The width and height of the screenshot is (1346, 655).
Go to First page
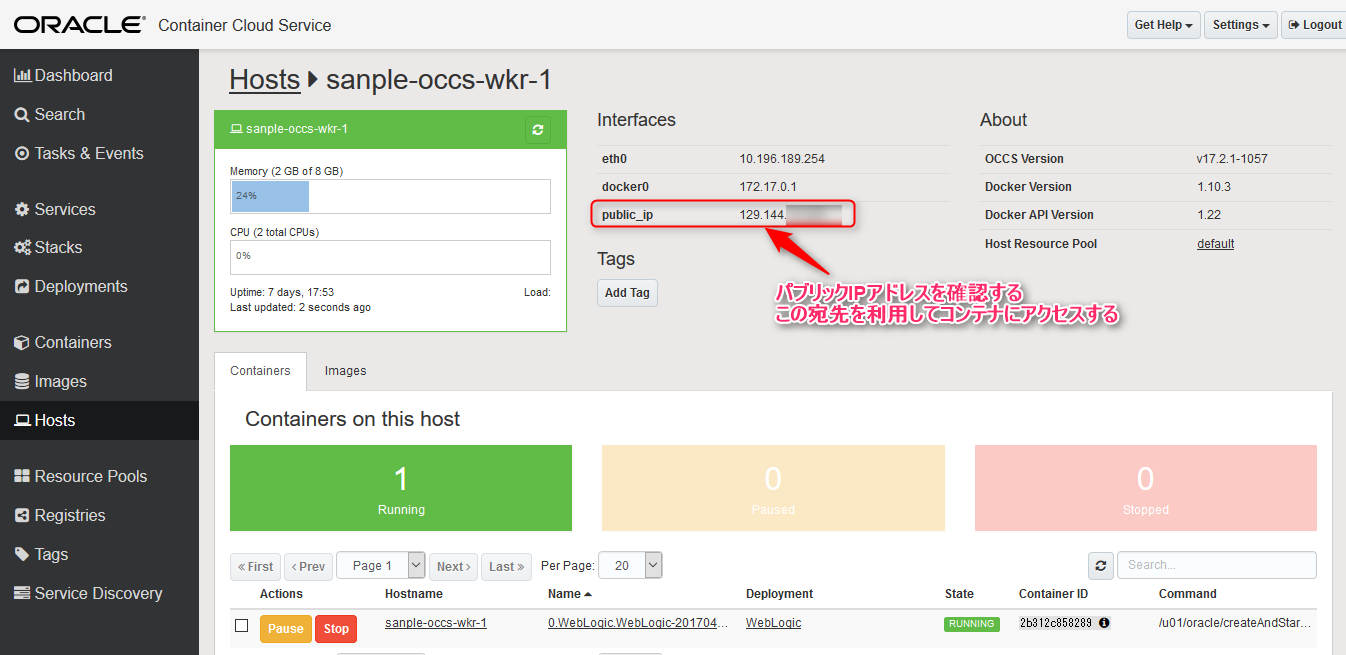click(255, 566)
